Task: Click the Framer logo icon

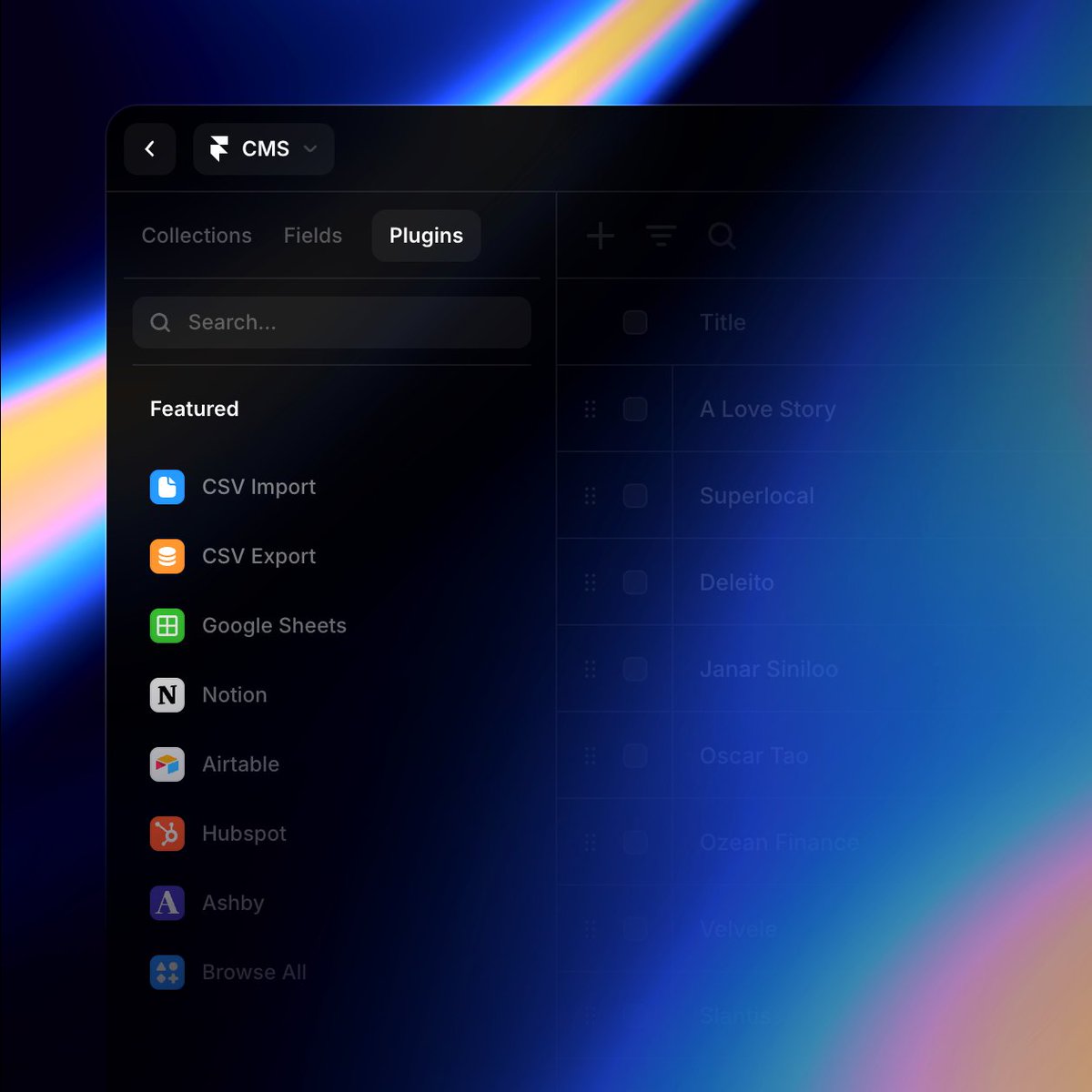Action: (x=218, y=149)
